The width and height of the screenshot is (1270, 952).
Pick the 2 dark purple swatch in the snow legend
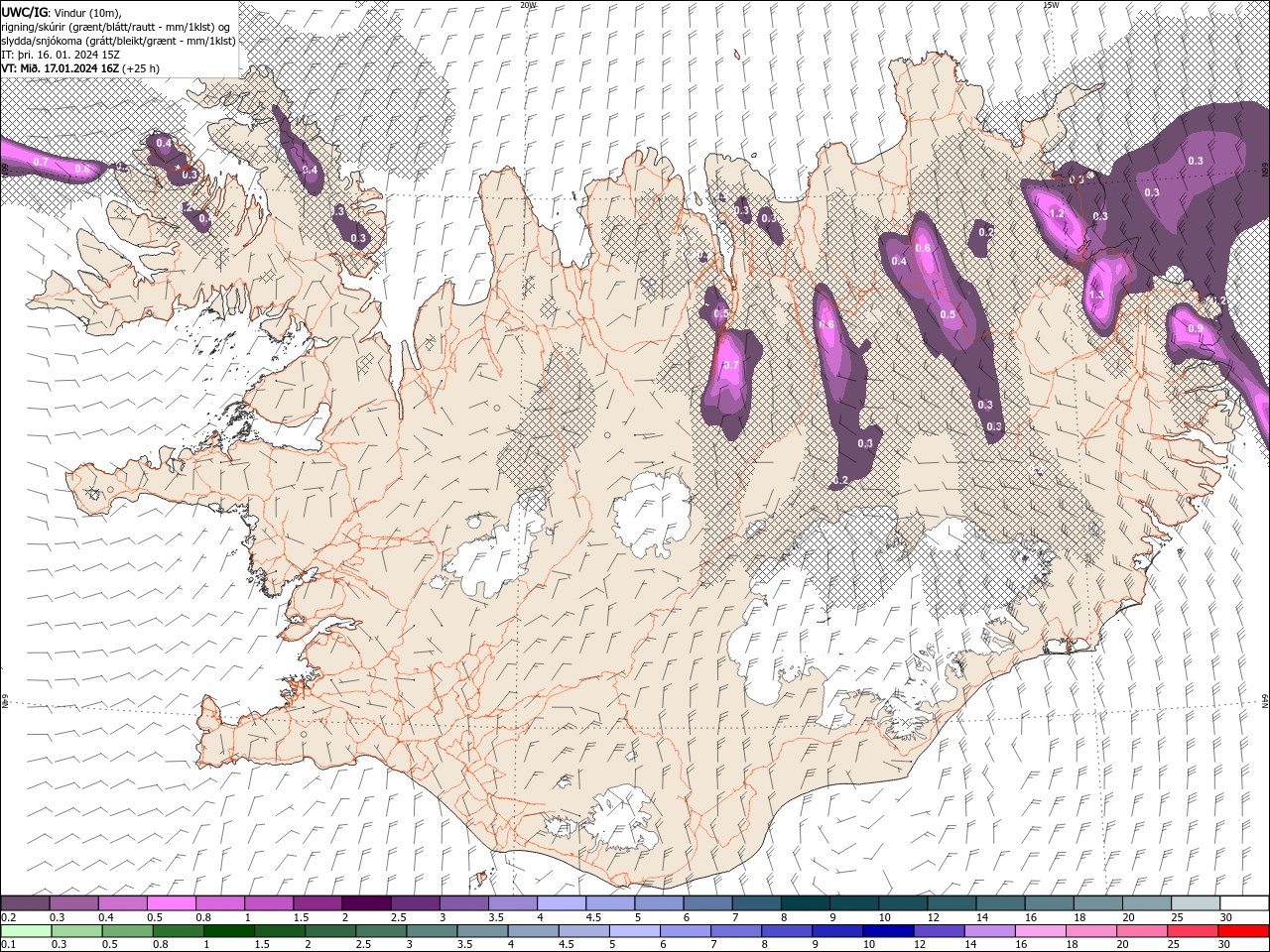coord(365,903)
